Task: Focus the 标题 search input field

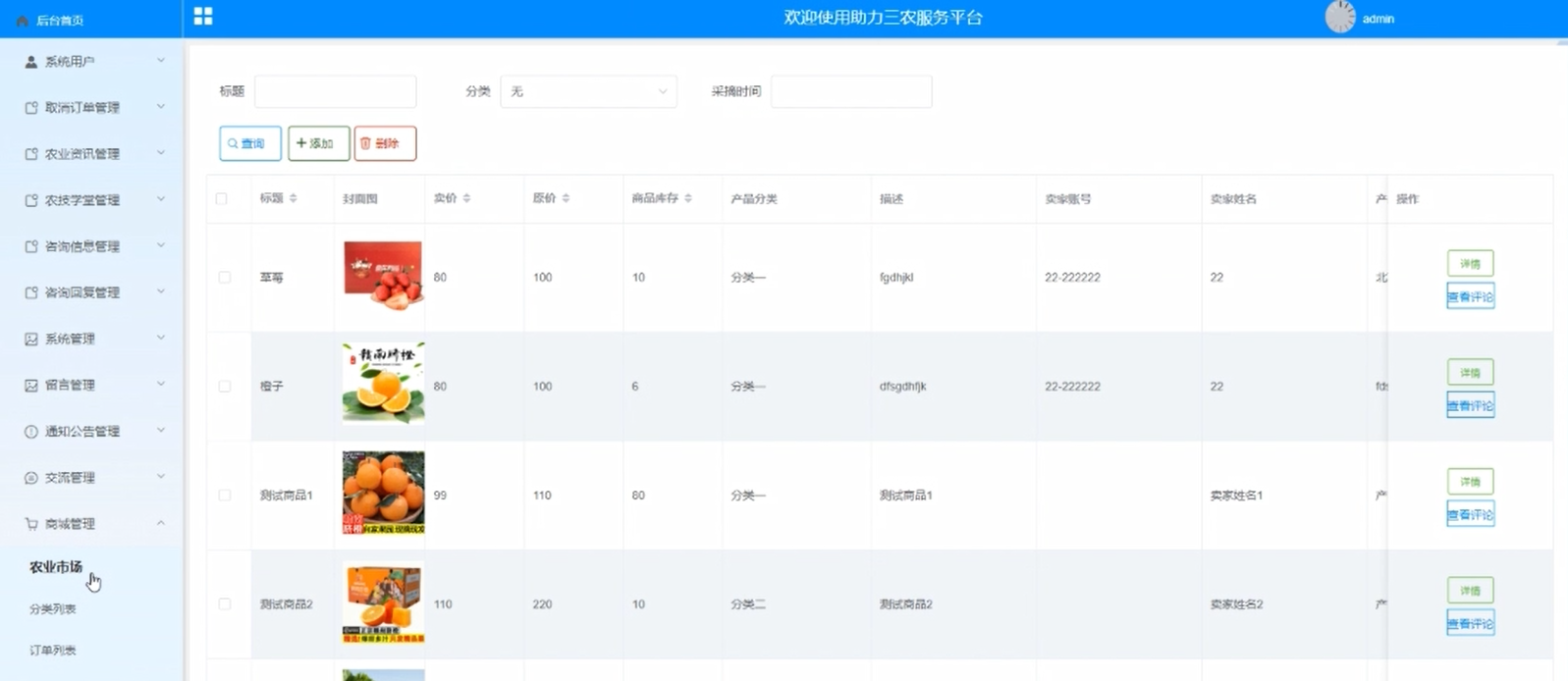Action: [336, 91]
